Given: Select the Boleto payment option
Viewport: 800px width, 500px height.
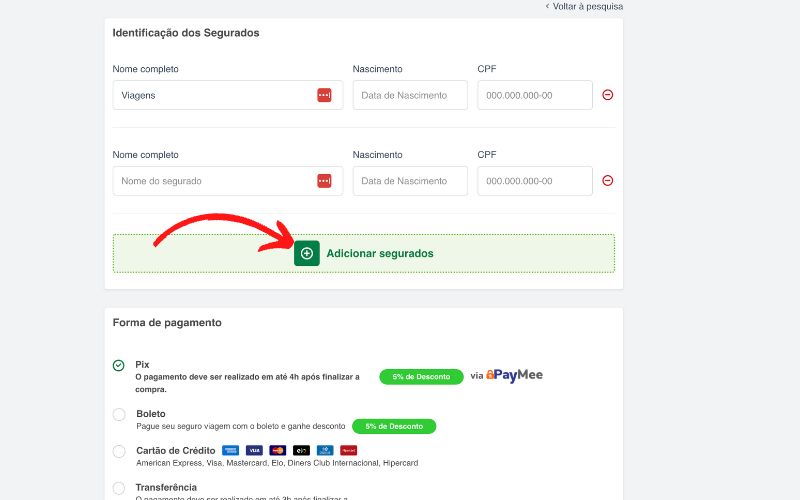Looking at the screenshot, I should pyautogui.click(x=119, y=414).
